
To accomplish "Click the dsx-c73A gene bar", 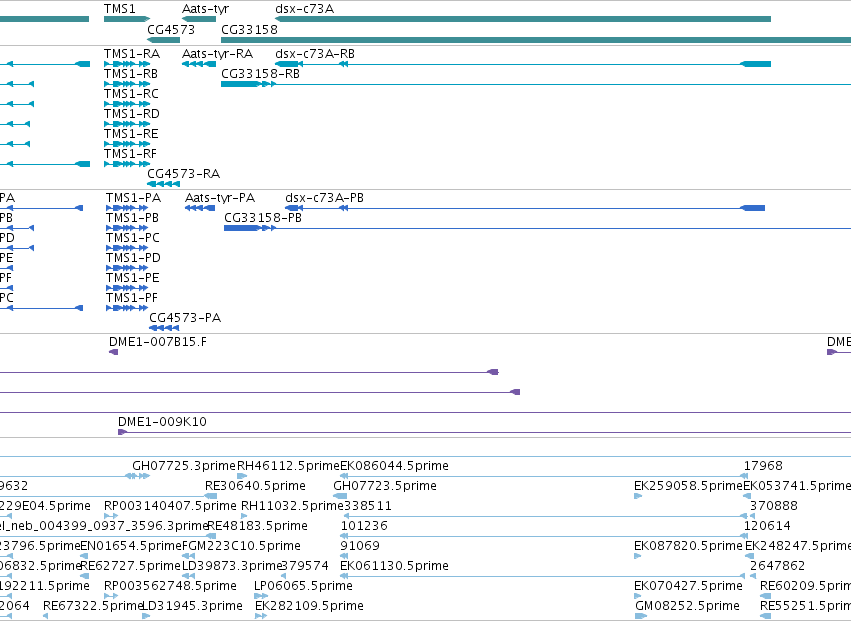I will point(523,20).
